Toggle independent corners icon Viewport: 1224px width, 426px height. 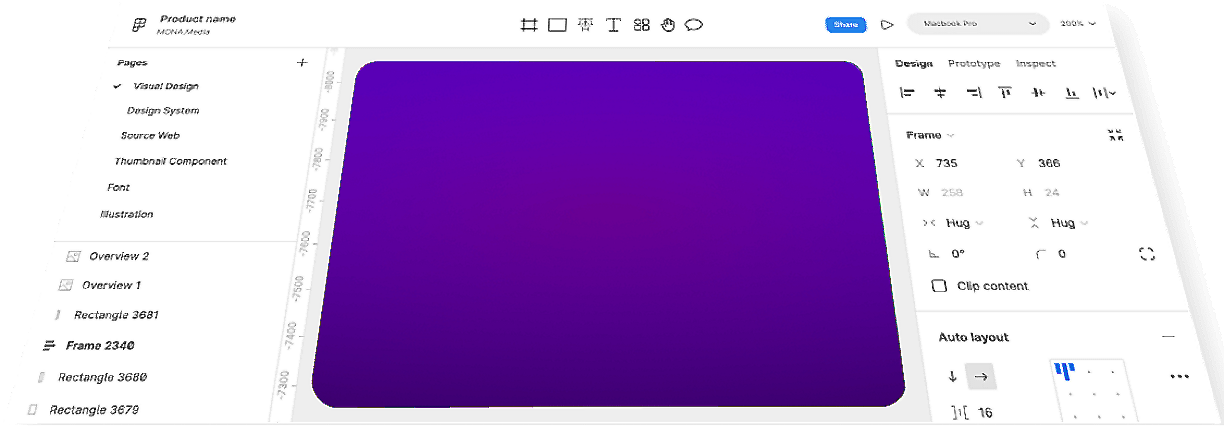click(1147, 254)
